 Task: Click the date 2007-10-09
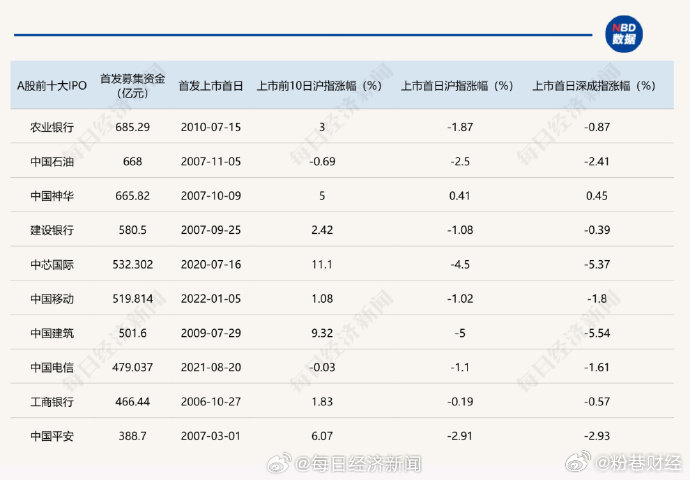pyautogui.click(x=211, y=196)
